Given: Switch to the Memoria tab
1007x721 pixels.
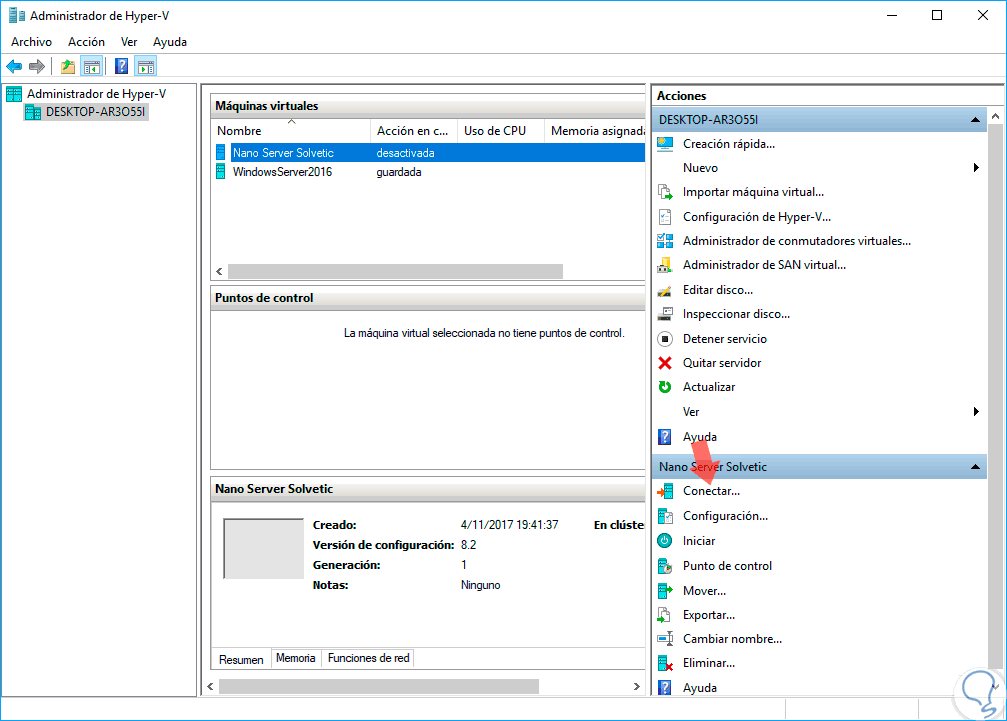Looking at the screenshot, I should (295, 658).
